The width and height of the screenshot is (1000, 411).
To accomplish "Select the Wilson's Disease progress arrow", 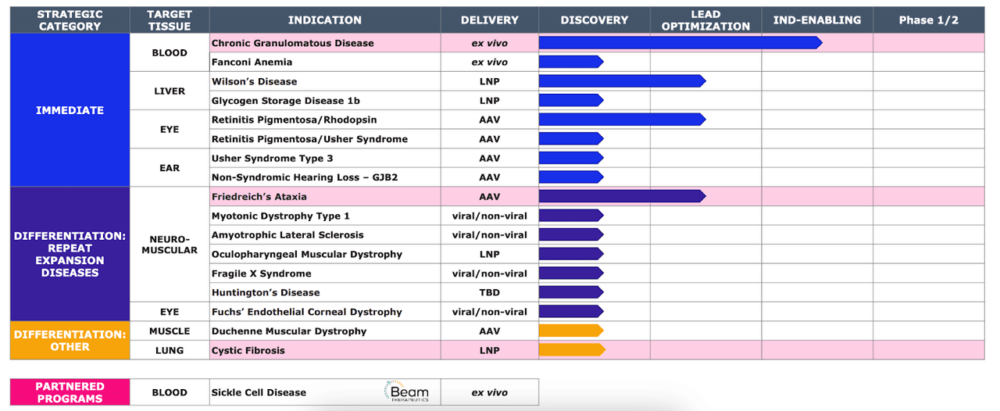I will (622, 81).
